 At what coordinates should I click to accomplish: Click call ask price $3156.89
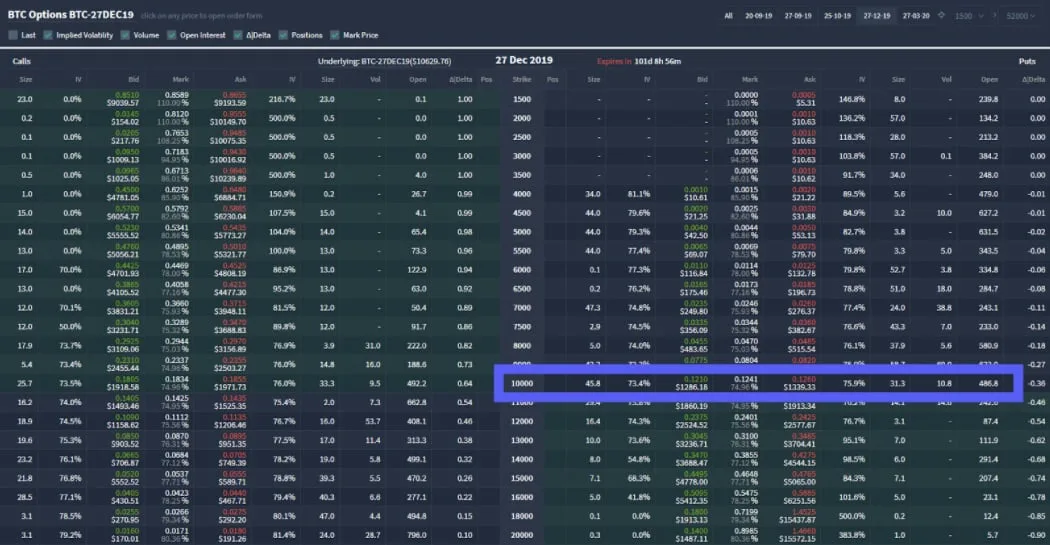coord(230,349)
